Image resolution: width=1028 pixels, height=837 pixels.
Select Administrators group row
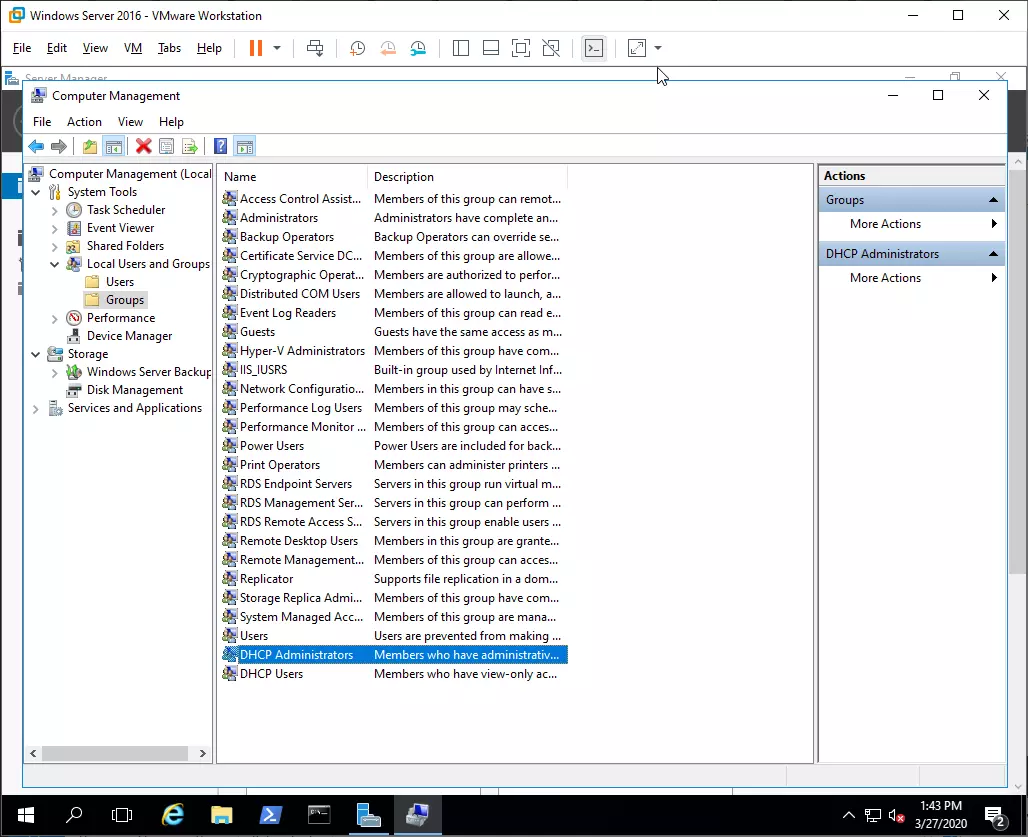[x=394, y=218]
